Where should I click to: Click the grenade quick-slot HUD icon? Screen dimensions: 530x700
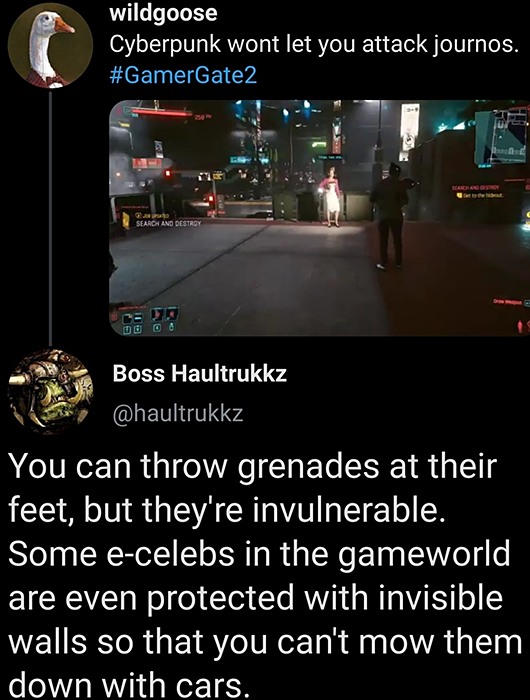tap(171, 315)
